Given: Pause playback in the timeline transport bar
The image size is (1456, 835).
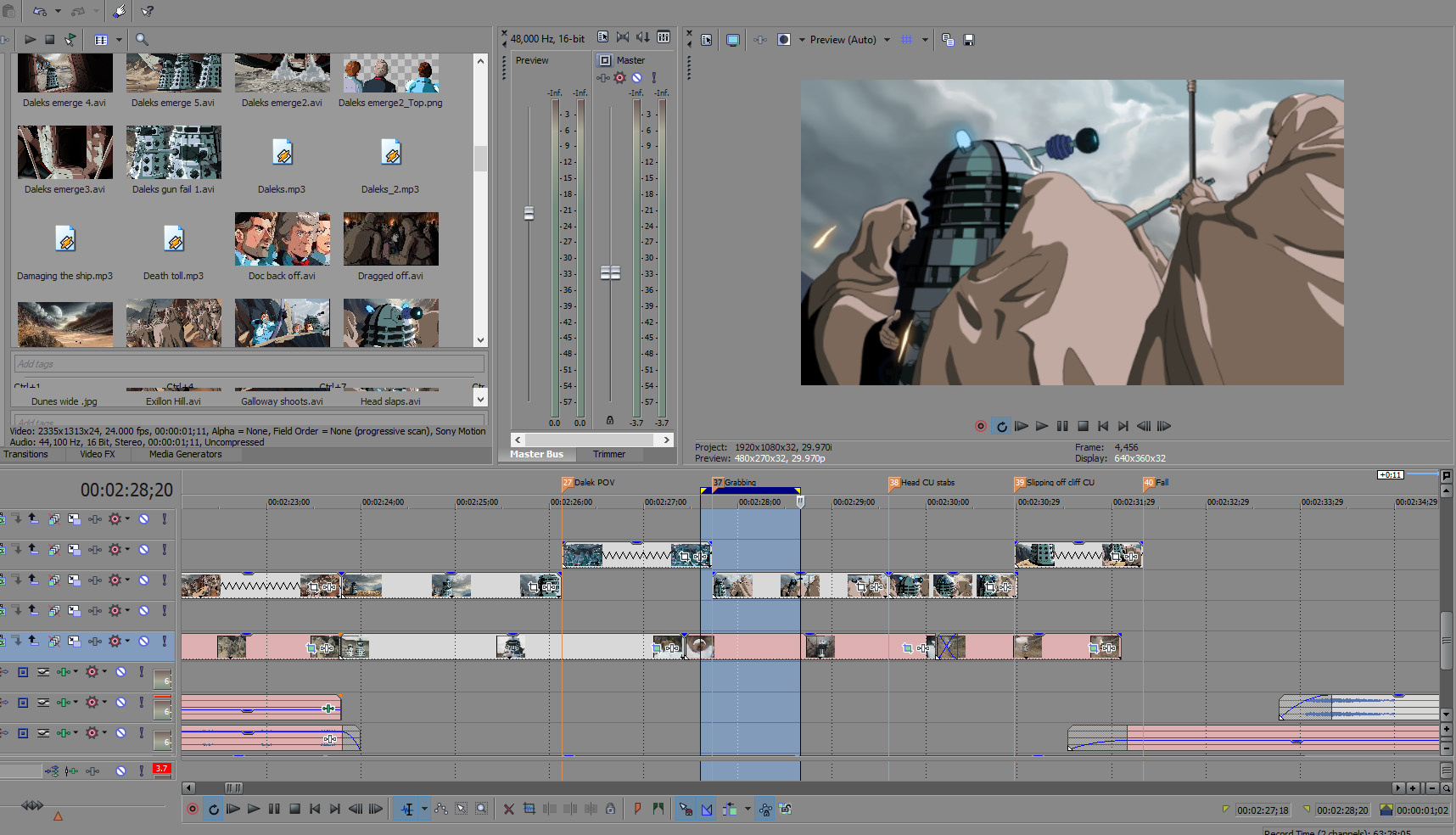Looking at the screenshot, I should click(274, 810).
